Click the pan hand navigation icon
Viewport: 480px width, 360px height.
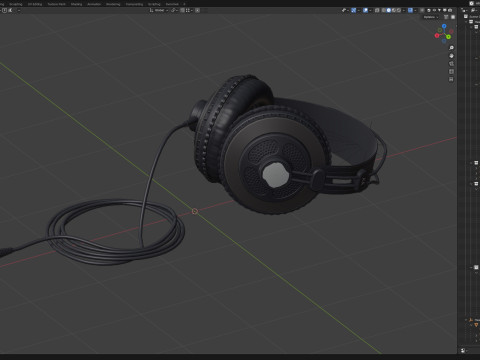[451, 56]
